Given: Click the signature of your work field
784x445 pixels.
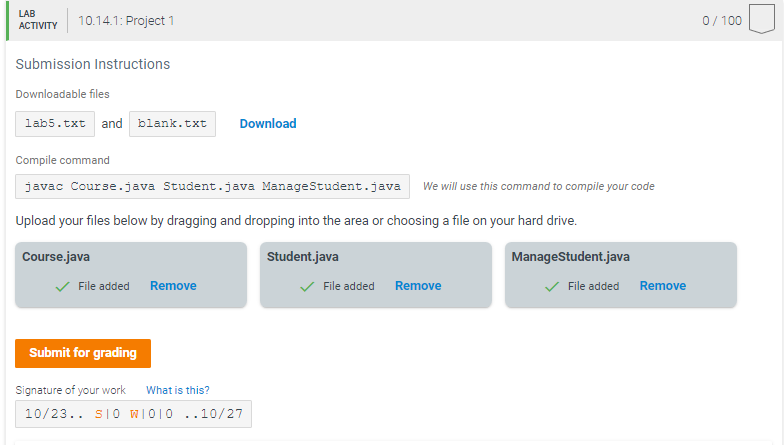Looking at the screenshot, I should coord(134,414).
